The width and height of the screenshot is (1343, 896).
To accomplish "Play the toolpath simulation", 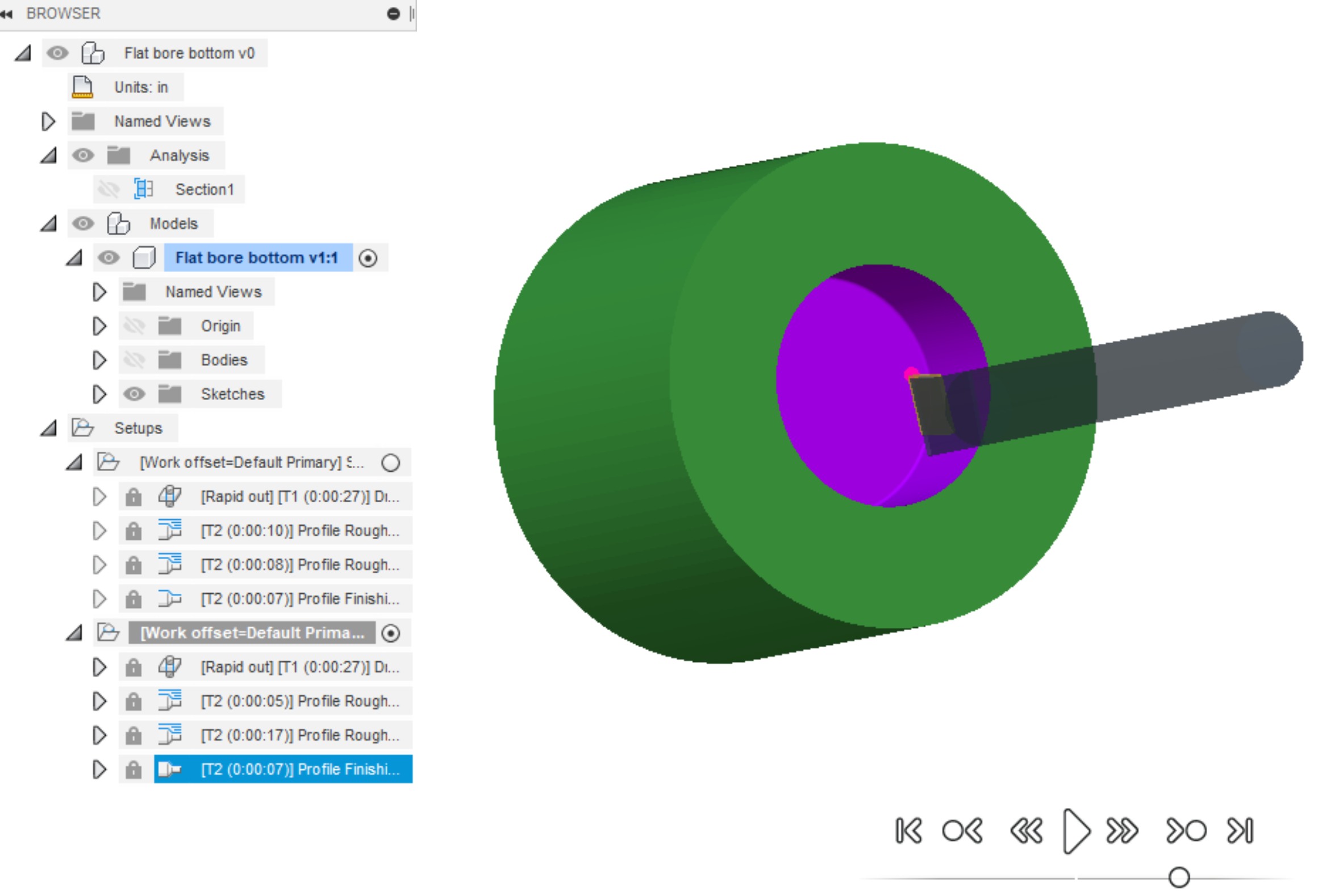I will [x=1076, y=831].
